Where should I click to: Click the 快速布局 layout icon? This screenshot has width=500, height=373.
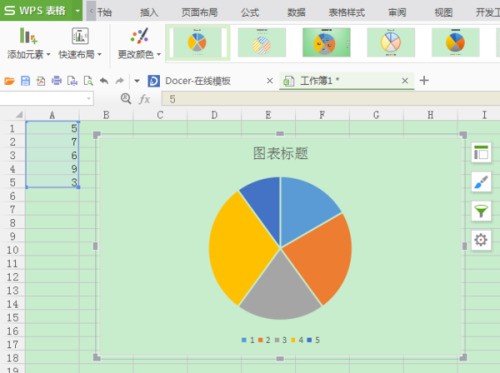[x=80, y=36]
